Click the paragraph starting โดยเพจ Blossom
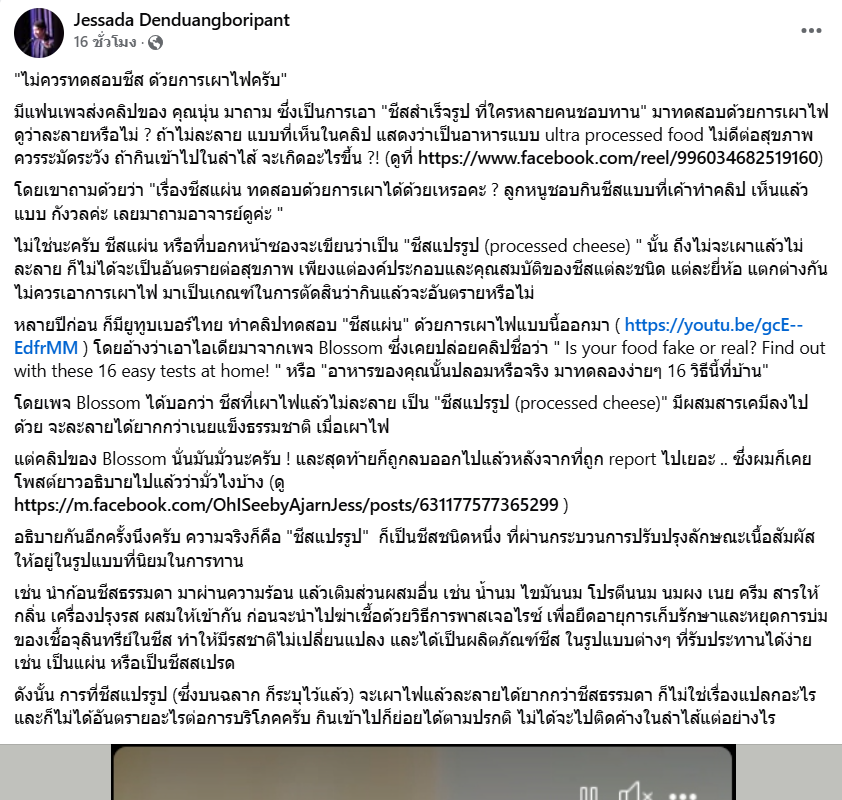 (x=411, y=414)
